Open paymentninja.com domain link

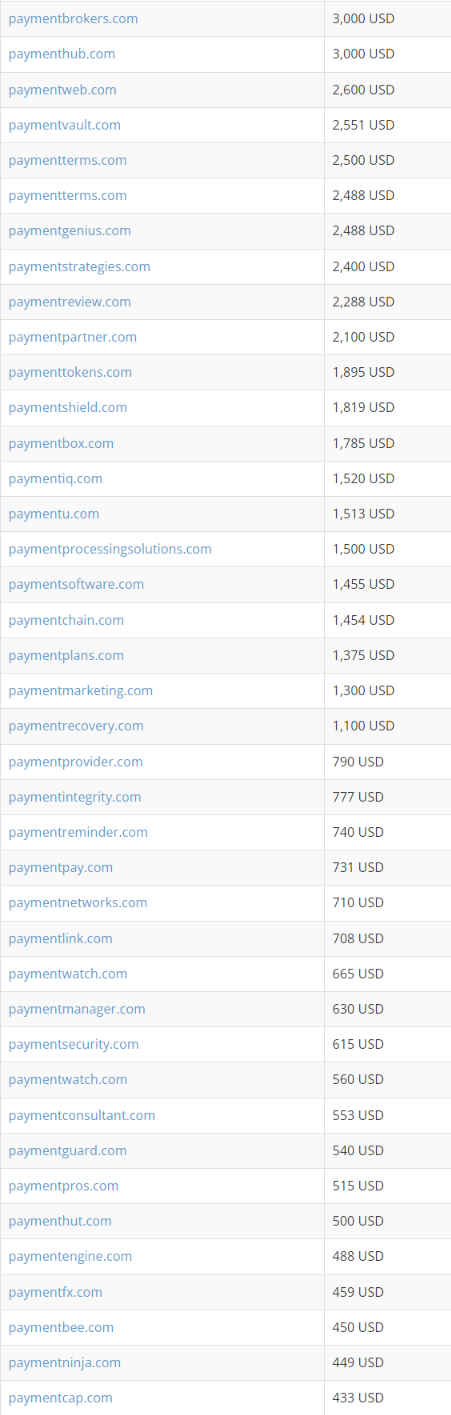[64, 1363]
